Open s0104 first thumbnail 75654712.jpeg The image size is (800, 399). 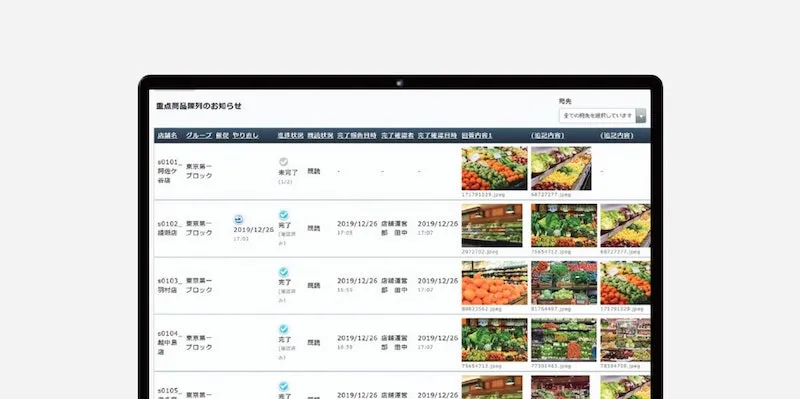(494, 340)
